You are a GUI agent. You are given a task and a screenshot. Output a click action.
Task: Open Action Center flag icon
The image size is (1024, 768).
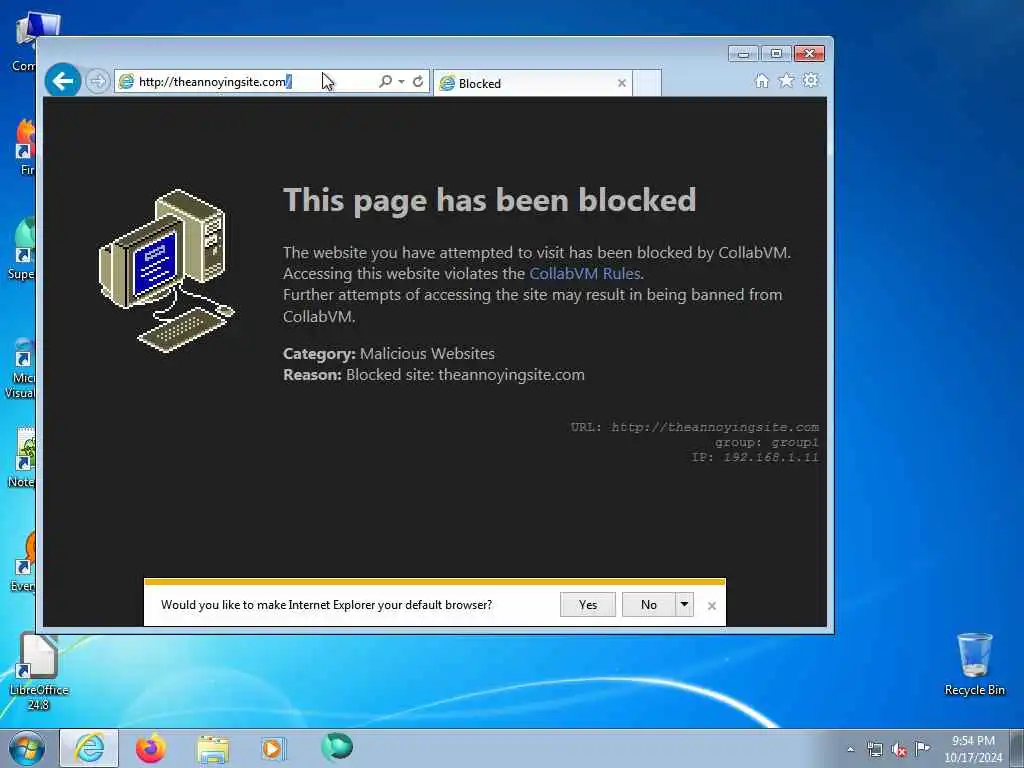(x=922, y=748)
